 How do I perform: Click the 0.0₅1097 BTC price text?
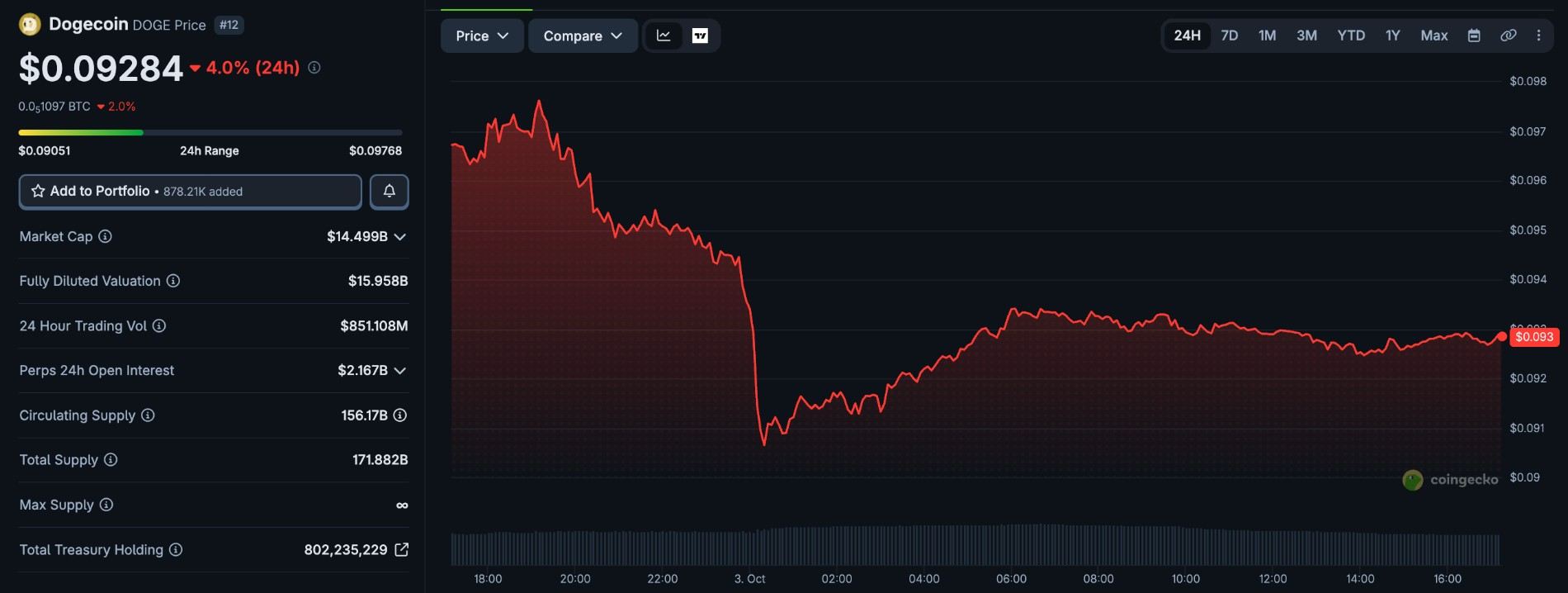(54, 107)
